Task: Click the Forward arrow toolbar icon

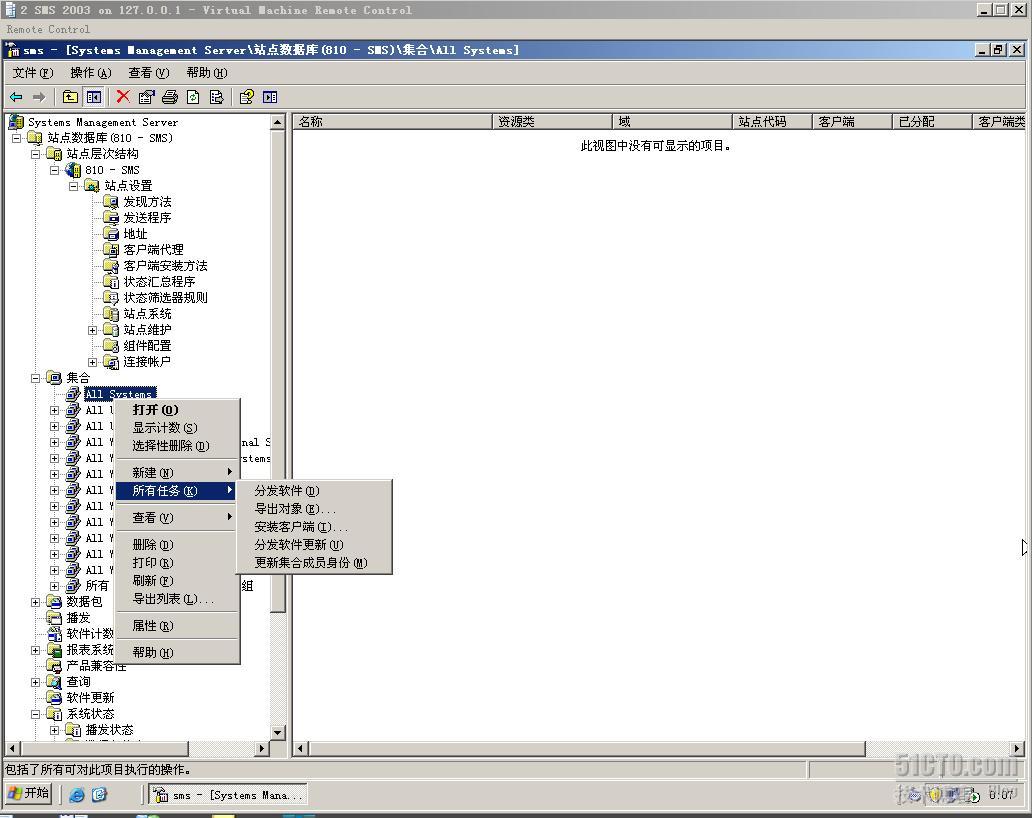Action: coord(39,97)
